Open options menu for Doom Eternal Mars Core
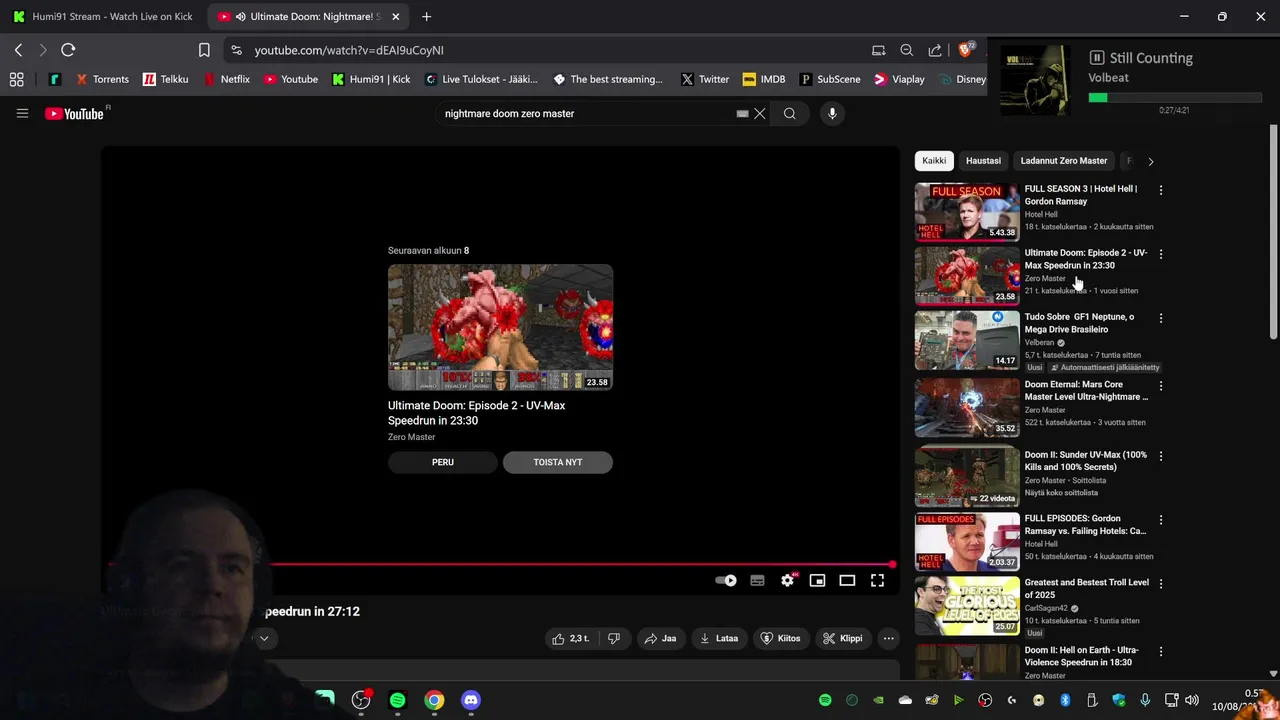Screen dimensions: 1280x720 pos(1161,385)
